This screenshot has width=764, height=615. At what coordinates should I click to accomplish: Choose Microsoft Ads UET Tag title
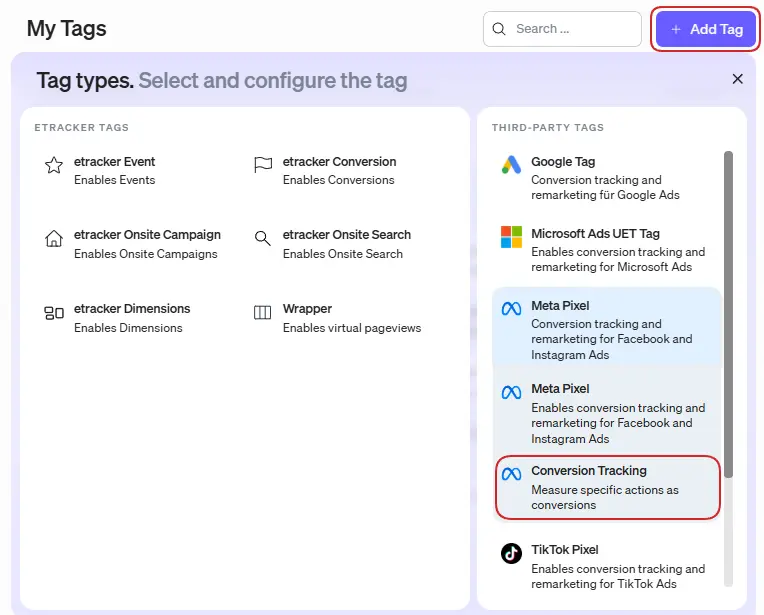coord(595,234)
